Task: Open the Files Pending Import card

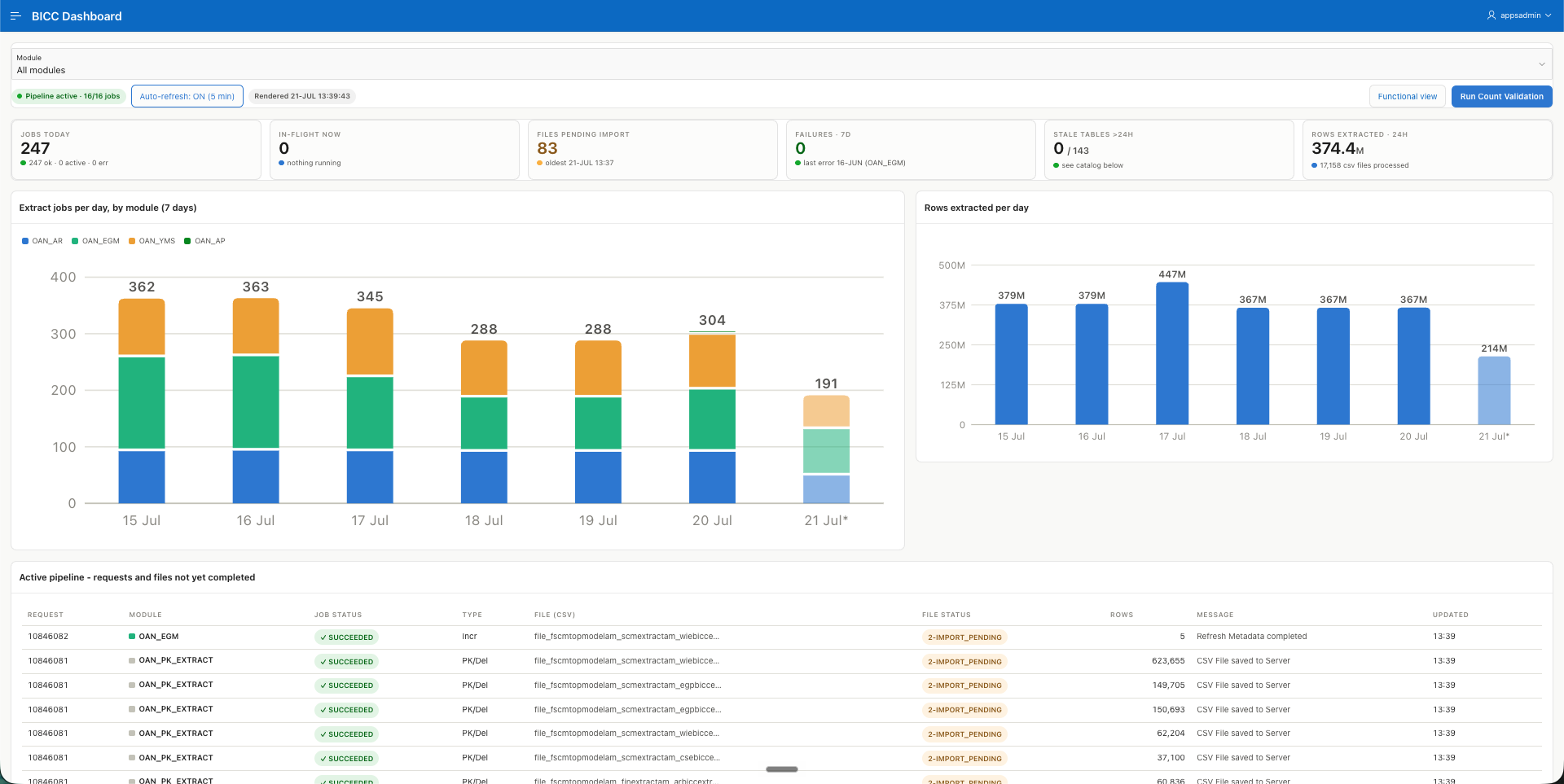Action: point(652,150)
